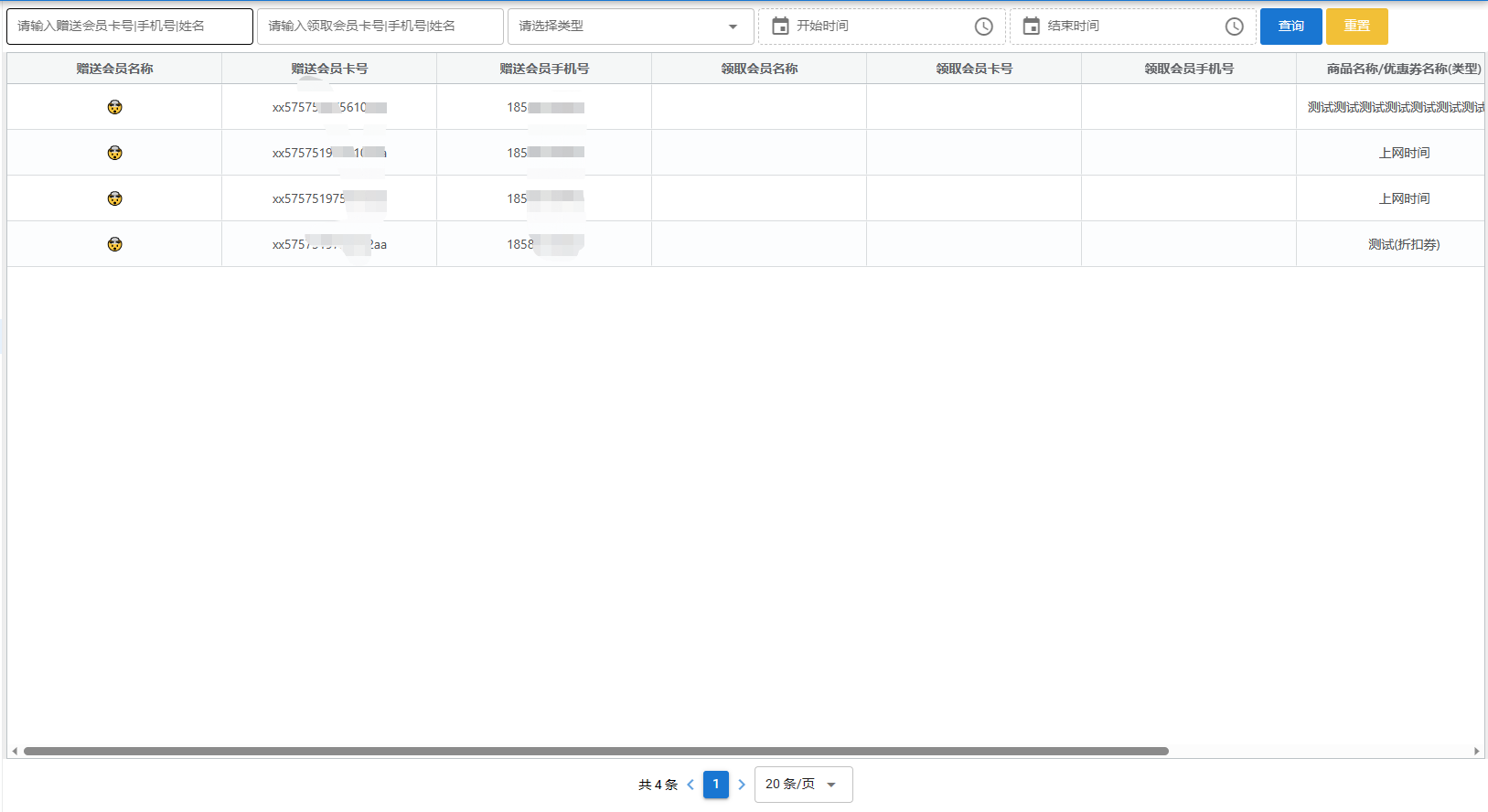Screen dimensions: 1488x812
Task: Click the emoji avatar in the 测试(折扣券) row
Action: click(x=114, y=244)
